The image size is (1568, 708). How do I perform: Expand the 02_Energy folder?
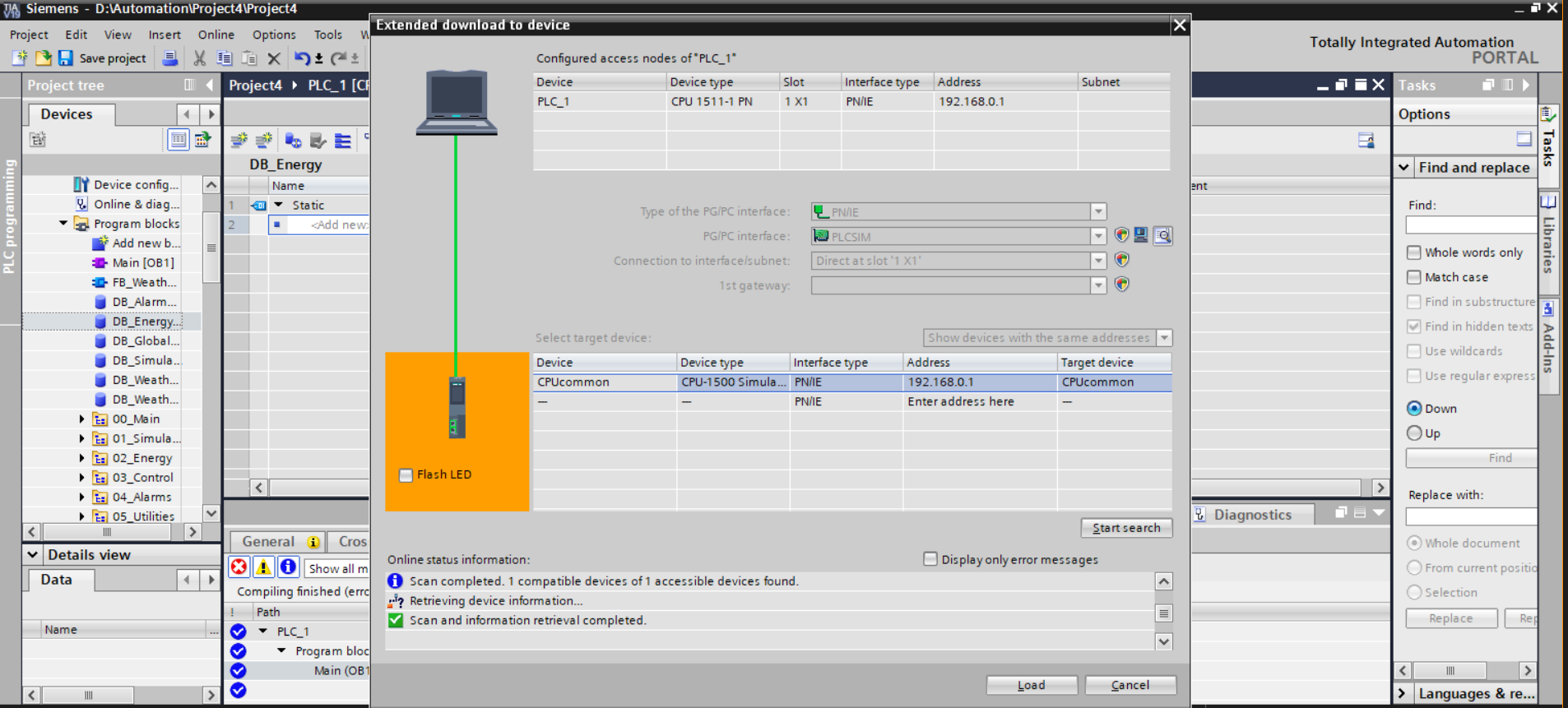click(81, 458)
